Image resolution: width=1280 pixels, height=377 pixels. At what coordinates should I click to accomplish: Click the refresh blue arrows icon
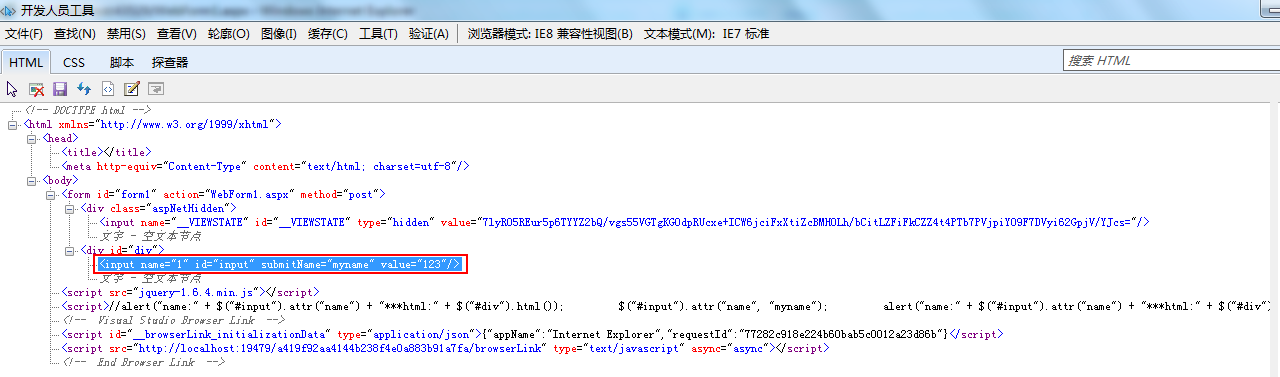(84, 89)
